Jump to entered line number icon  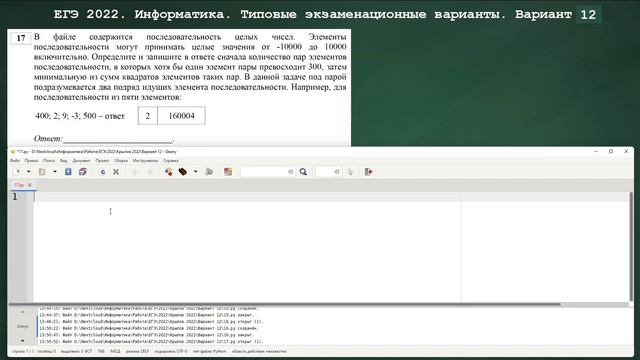point(350,172)
